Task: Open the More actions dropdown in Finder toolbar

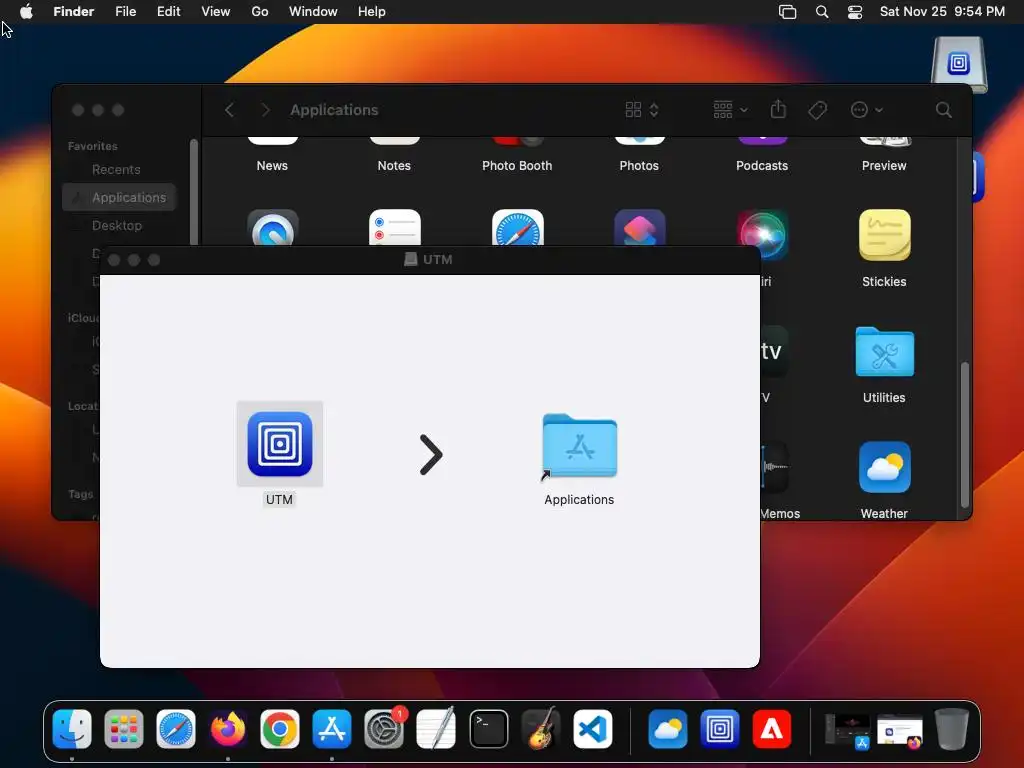Action: point(866,110)
